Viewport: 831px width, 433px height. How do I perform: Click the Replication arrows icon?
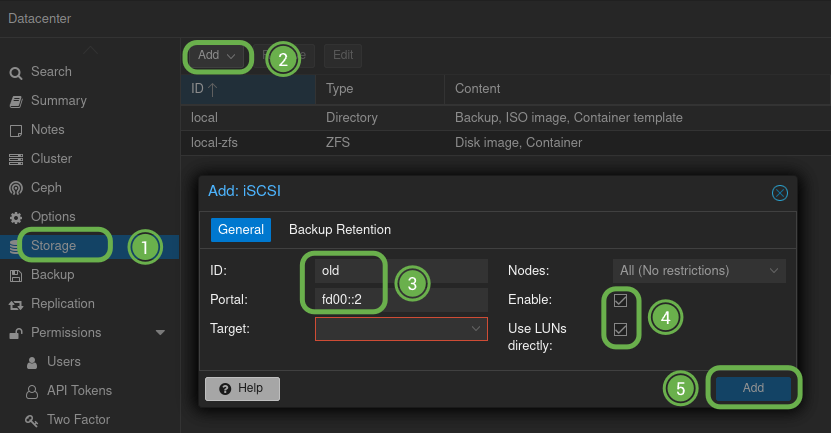(16, 305)
